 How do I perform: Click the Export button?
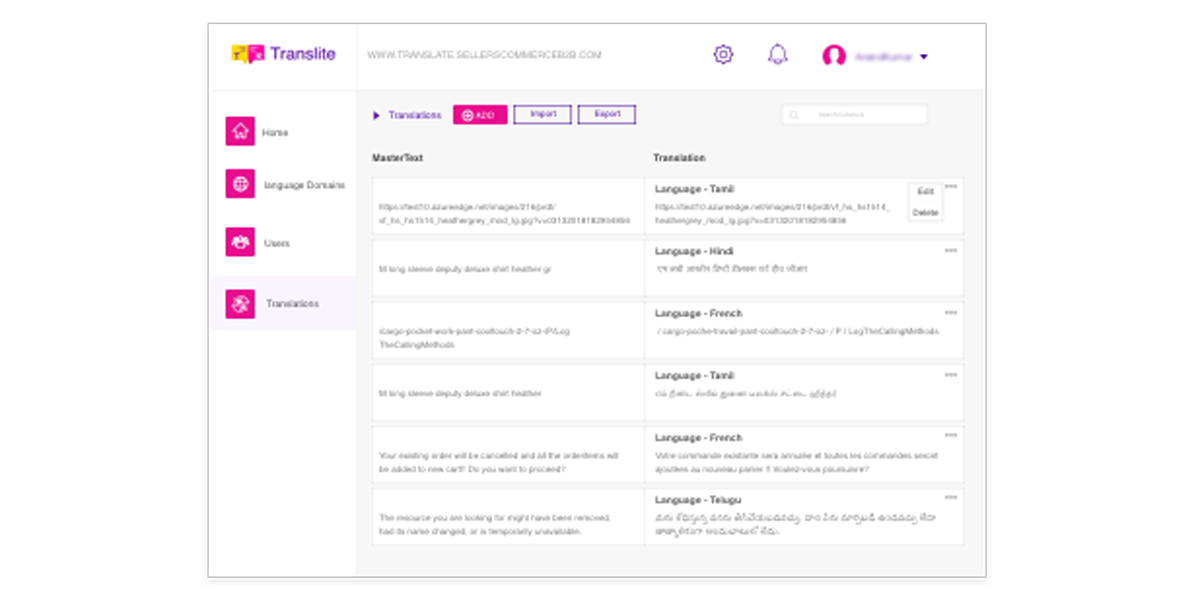[607, 115]
